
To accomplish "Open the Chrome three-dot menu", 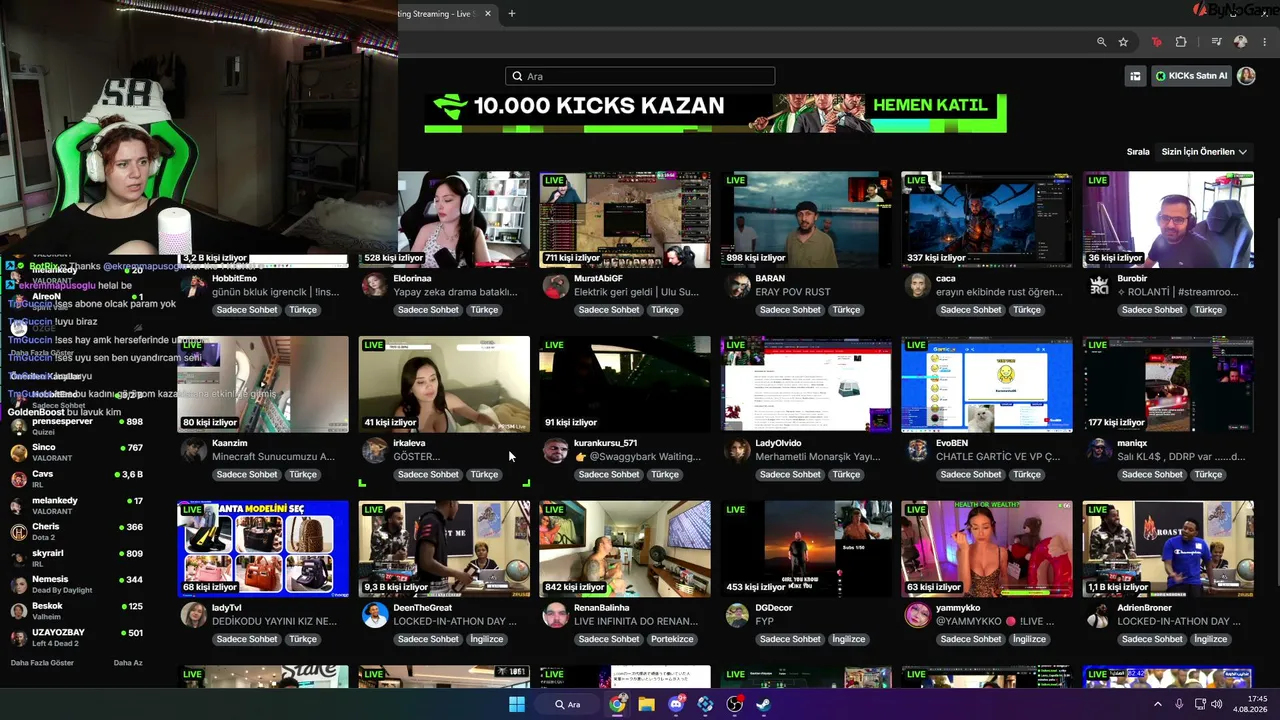I will (x=1264, y=42).
